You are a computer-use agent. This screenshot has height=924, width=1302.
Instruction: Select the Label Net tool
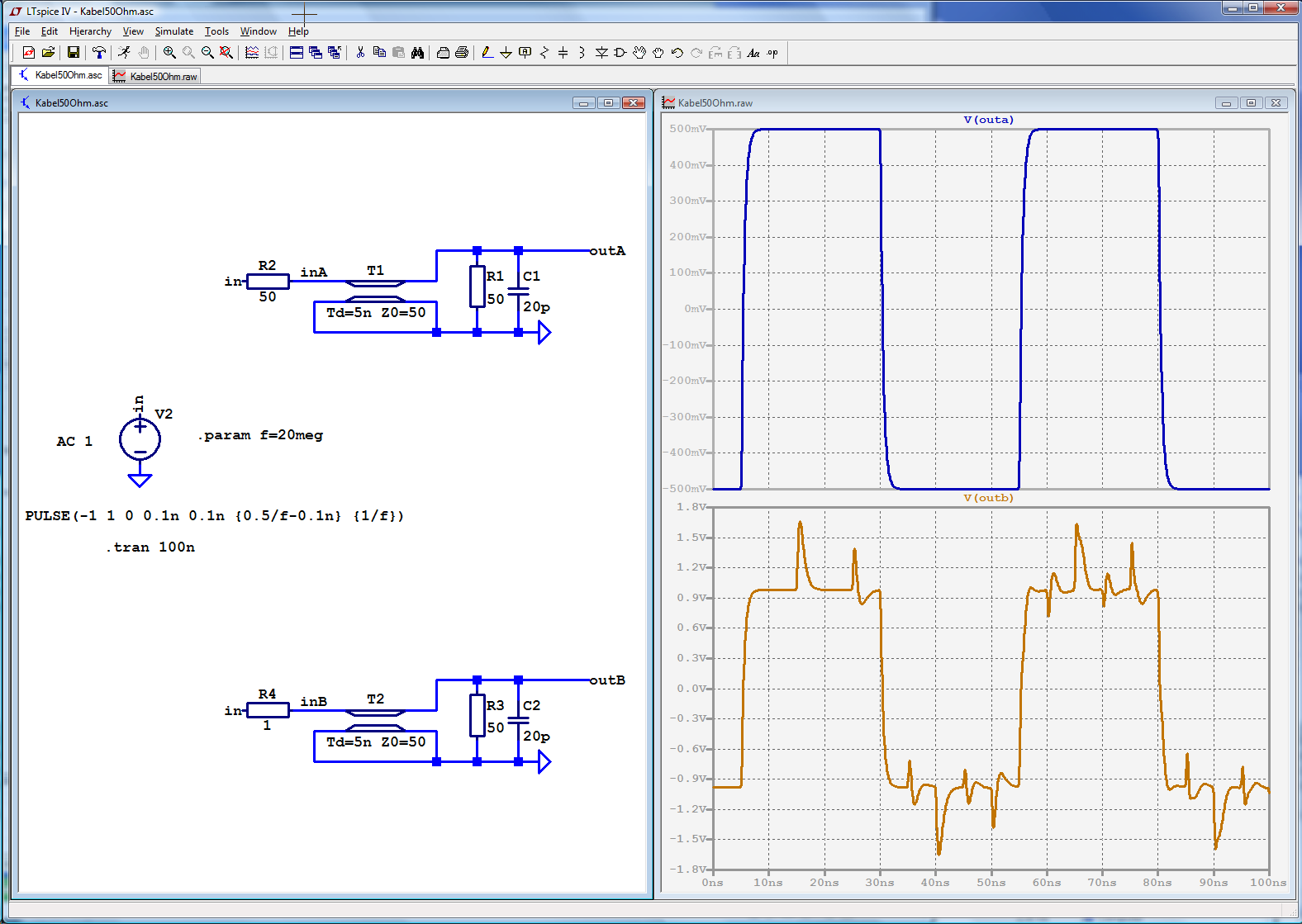(x=525, y=53)
